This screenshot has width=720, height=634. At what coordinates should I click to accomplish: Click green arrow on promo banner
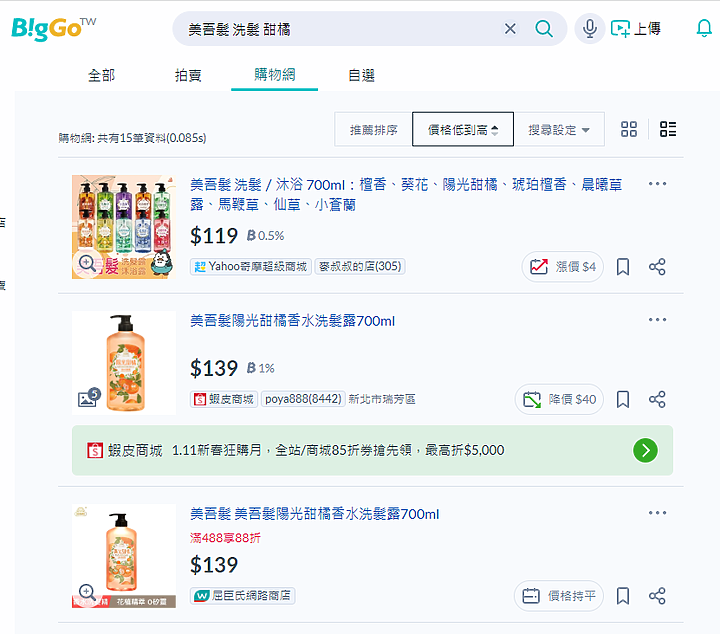(645, 450)
